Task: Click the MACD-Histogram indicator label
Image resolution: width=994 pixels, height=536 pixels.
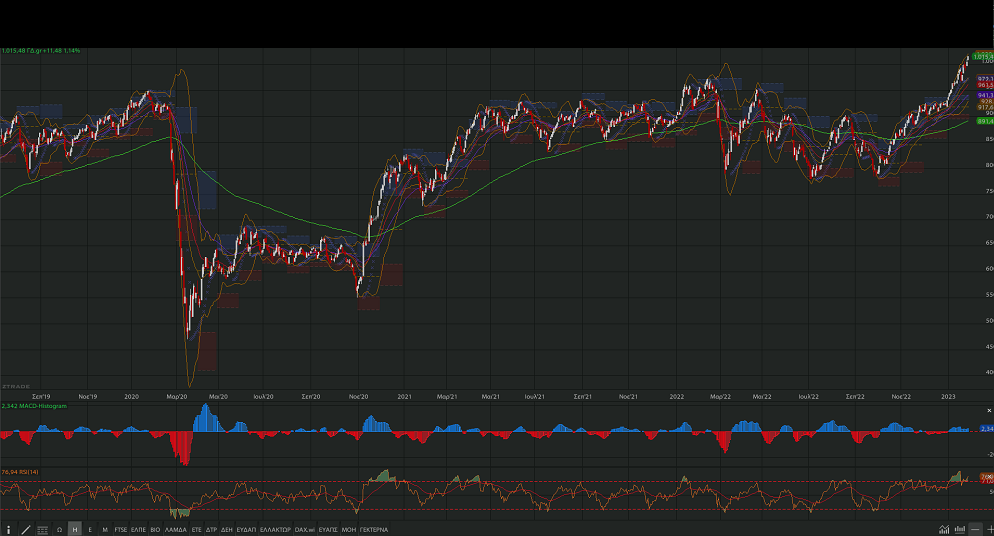Action: (x=34, y=406)
